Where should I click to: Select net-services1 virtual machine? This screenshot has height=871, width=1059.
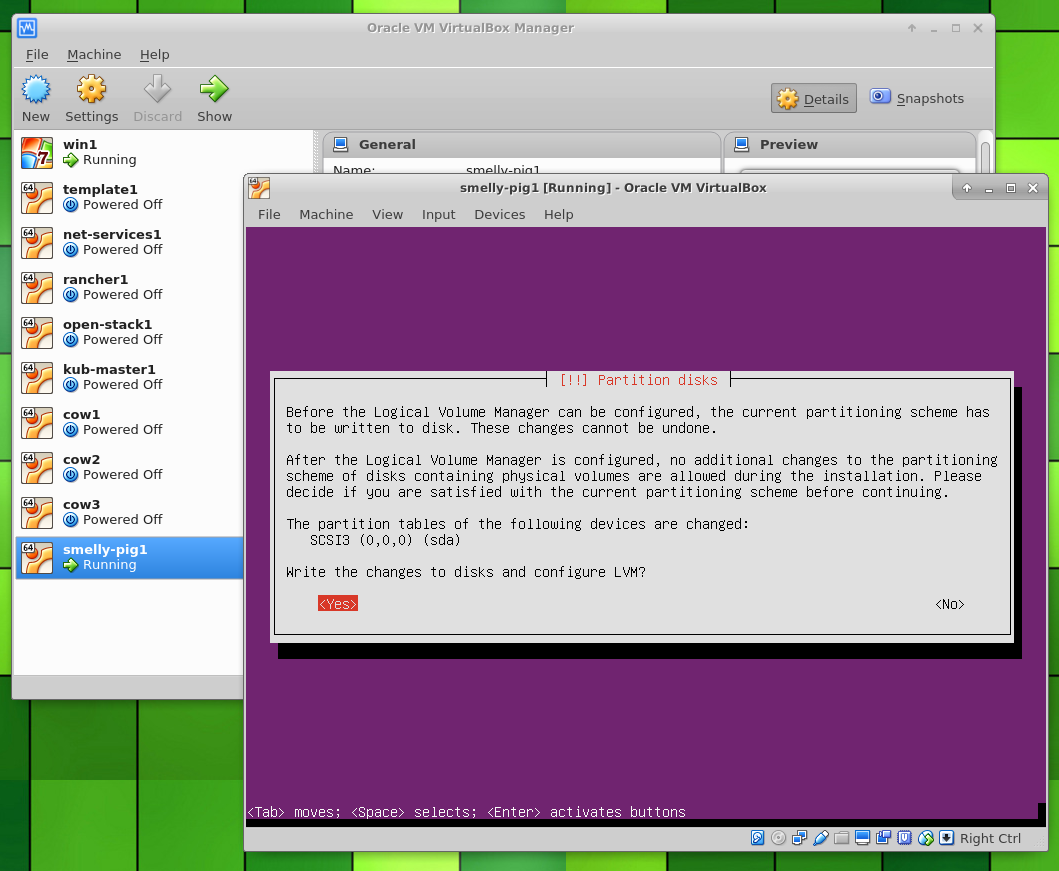pyautogui.click(x=129, y=242)
